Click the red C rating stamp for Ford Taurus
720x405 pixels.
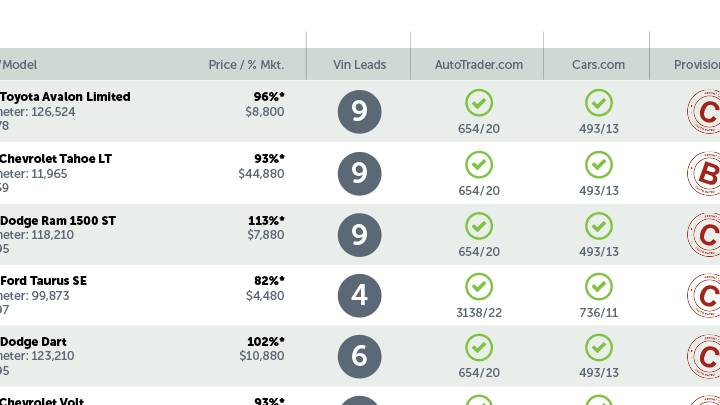coord(704,296)
